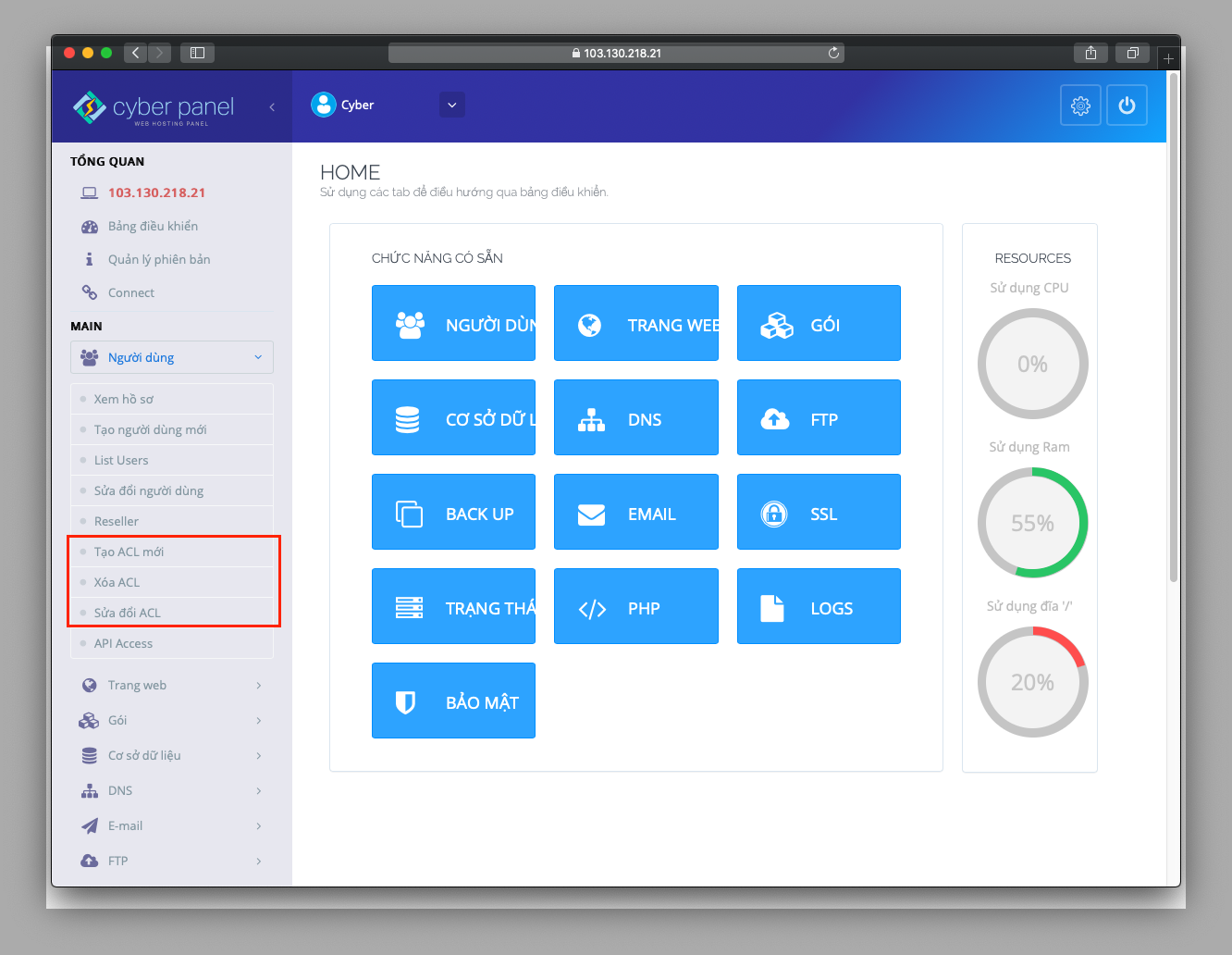Open the LOGS file tile
Viewport: 1232px width, 955px height.
[x=819, y=606]
